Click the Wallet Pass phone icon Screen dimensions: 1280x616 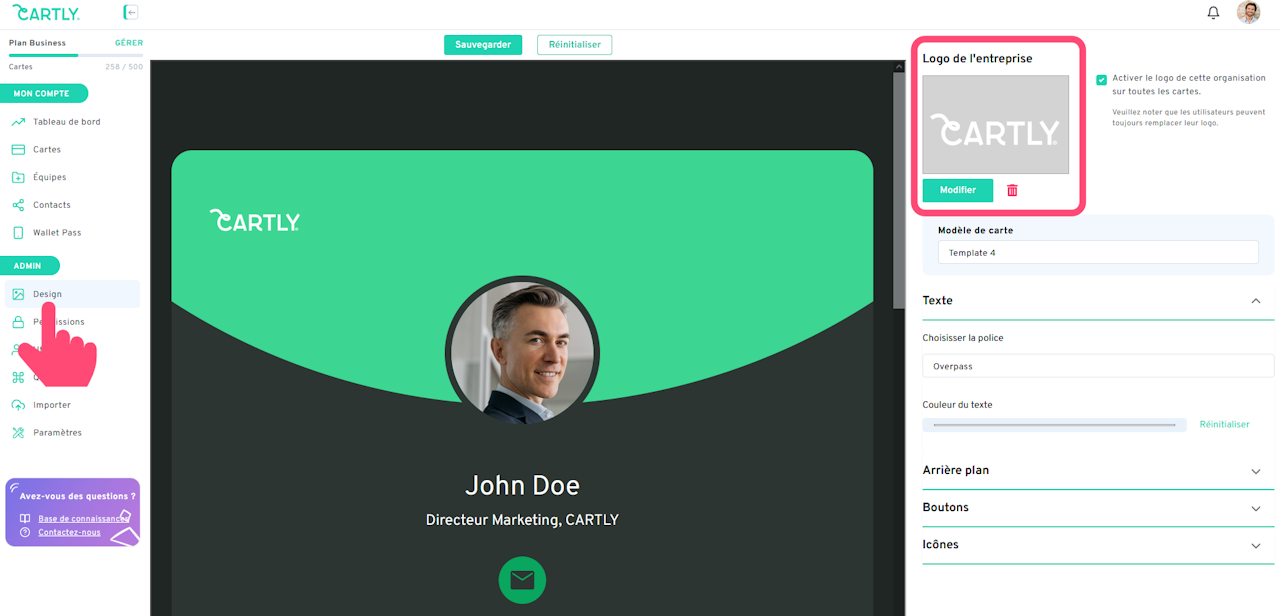(x=18, y=233)
